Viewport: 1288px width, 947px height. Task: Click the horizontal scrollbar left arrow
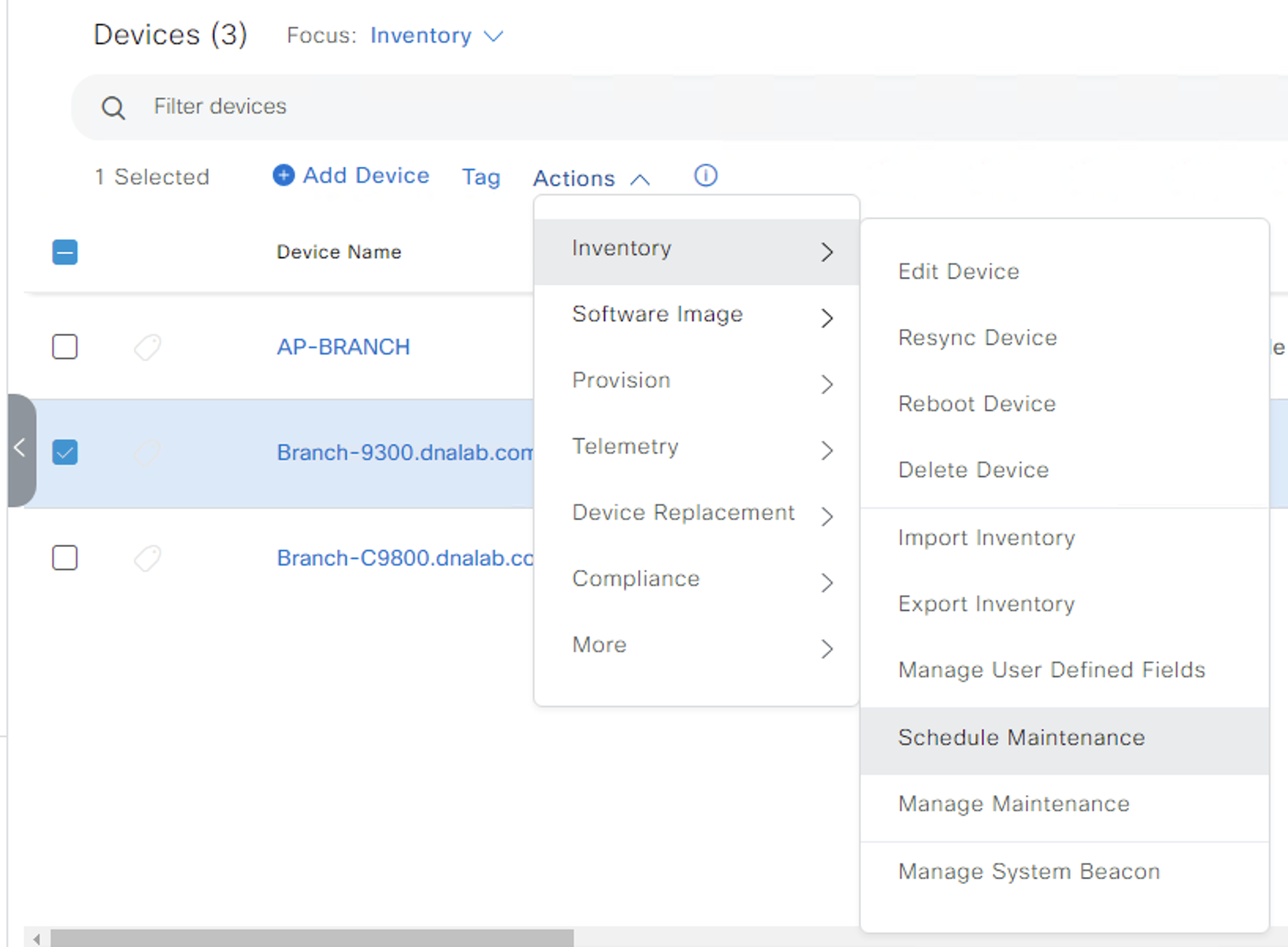tap(36, 939)
